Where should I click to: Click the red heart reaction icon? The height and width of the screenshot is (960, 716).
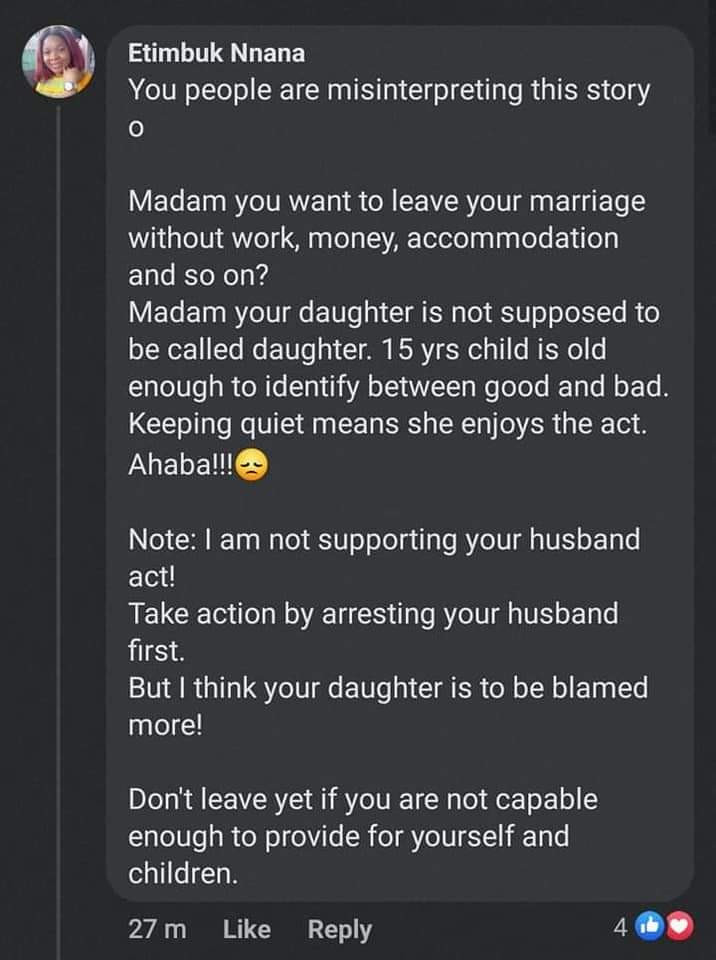coord(678,929)
